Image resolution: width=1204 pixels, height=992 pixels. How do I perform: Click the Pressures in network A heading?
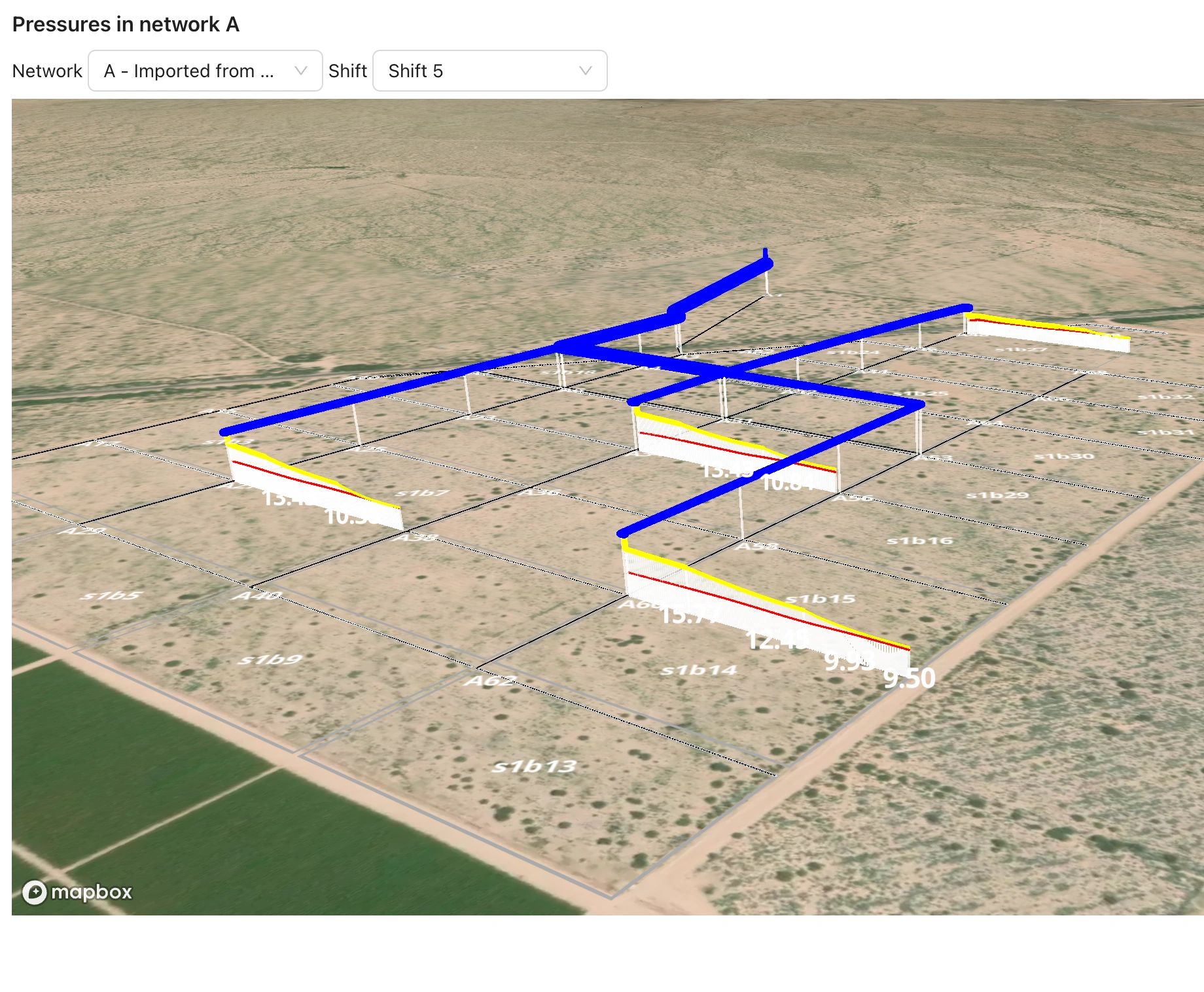pyautogui.click(x=126, y=24)
